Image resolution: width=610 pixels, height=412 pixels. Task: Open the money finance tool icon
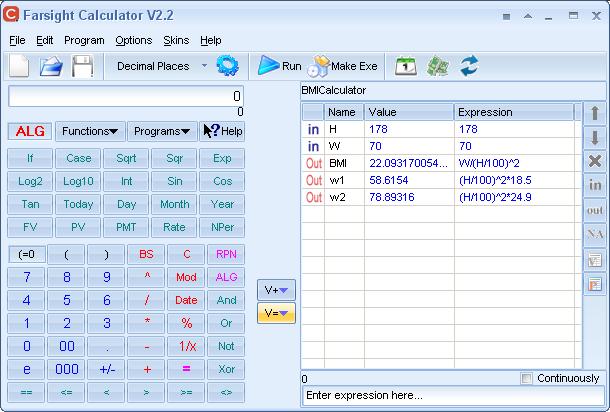pos(437,66)
